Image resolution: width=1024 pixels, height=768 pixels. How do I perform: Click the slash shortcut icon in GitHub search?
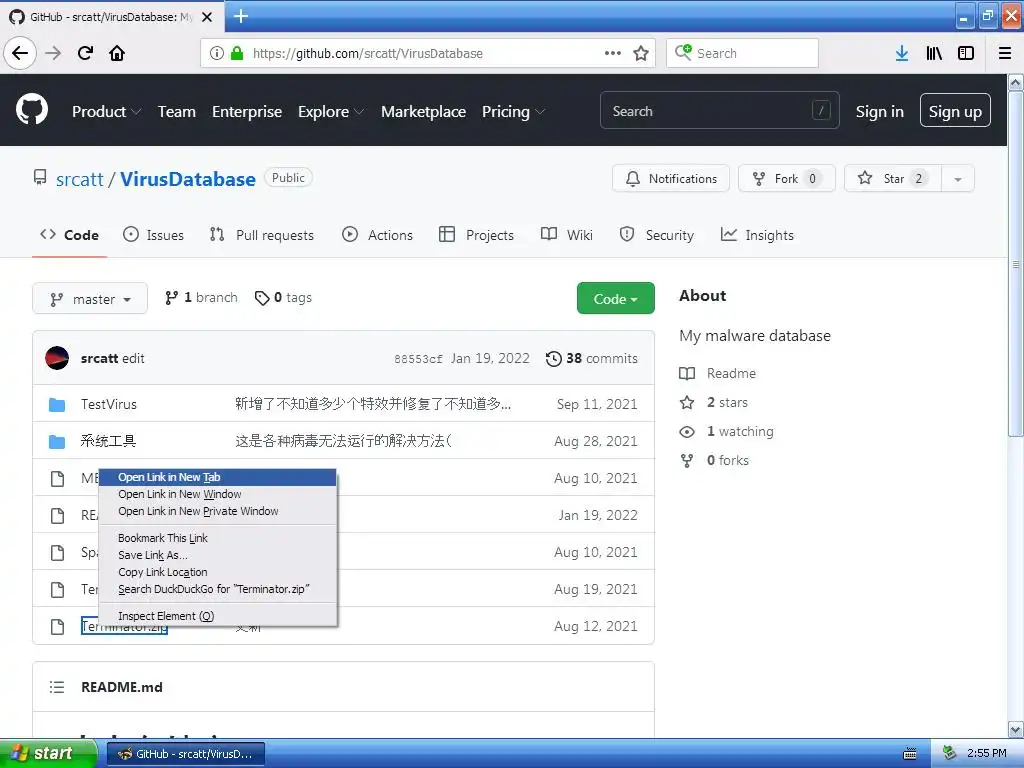[821, 110]
